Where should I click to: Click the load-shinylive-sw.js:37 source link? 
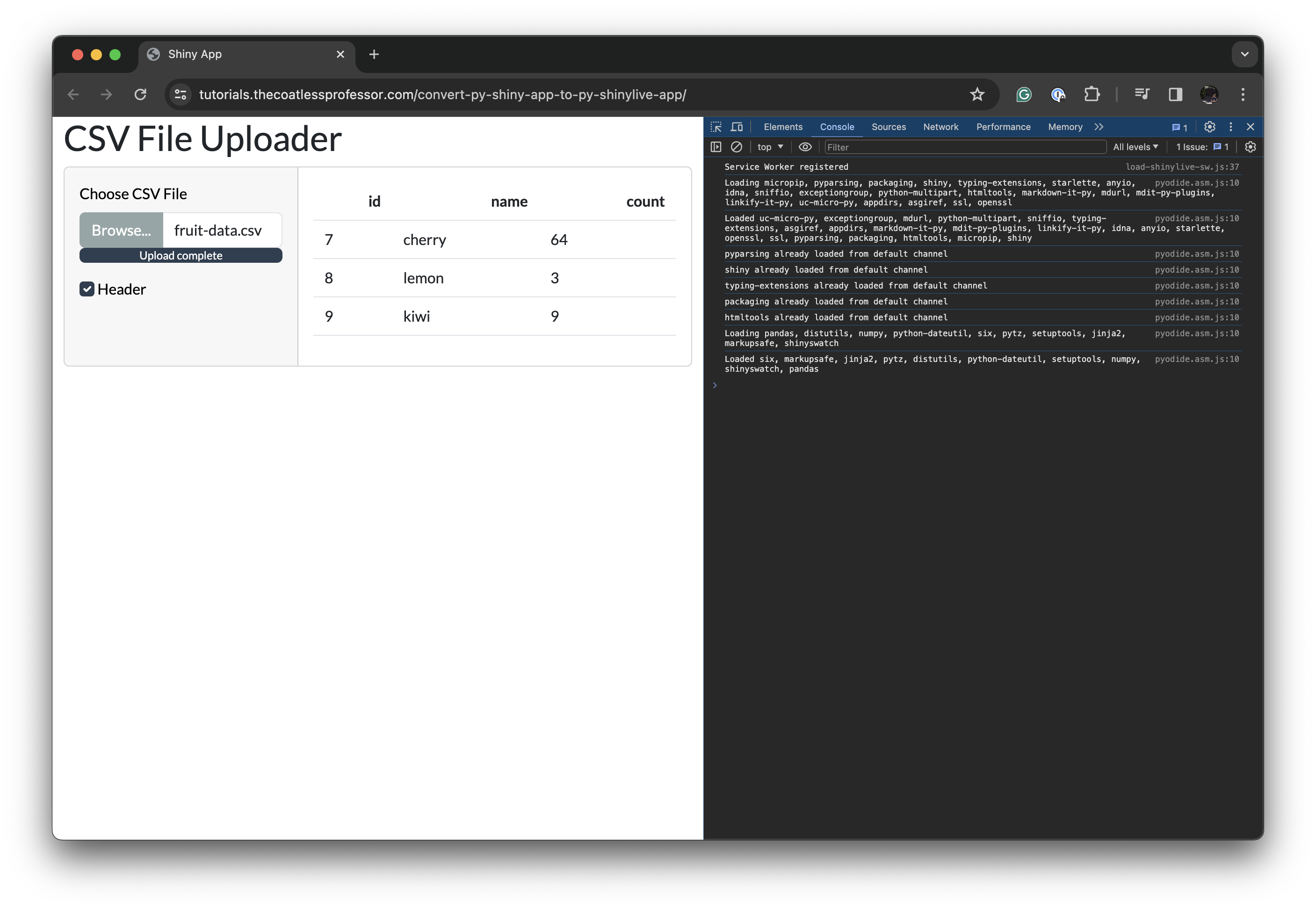(x=1182, y=167)
